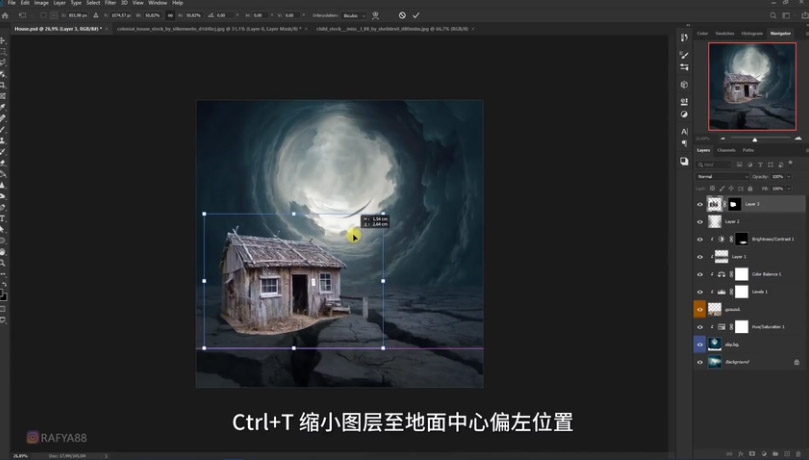Viewport: 809px width, 460px height.
Task: Click the lock icon on Background layer
Action: pos(797,361)
